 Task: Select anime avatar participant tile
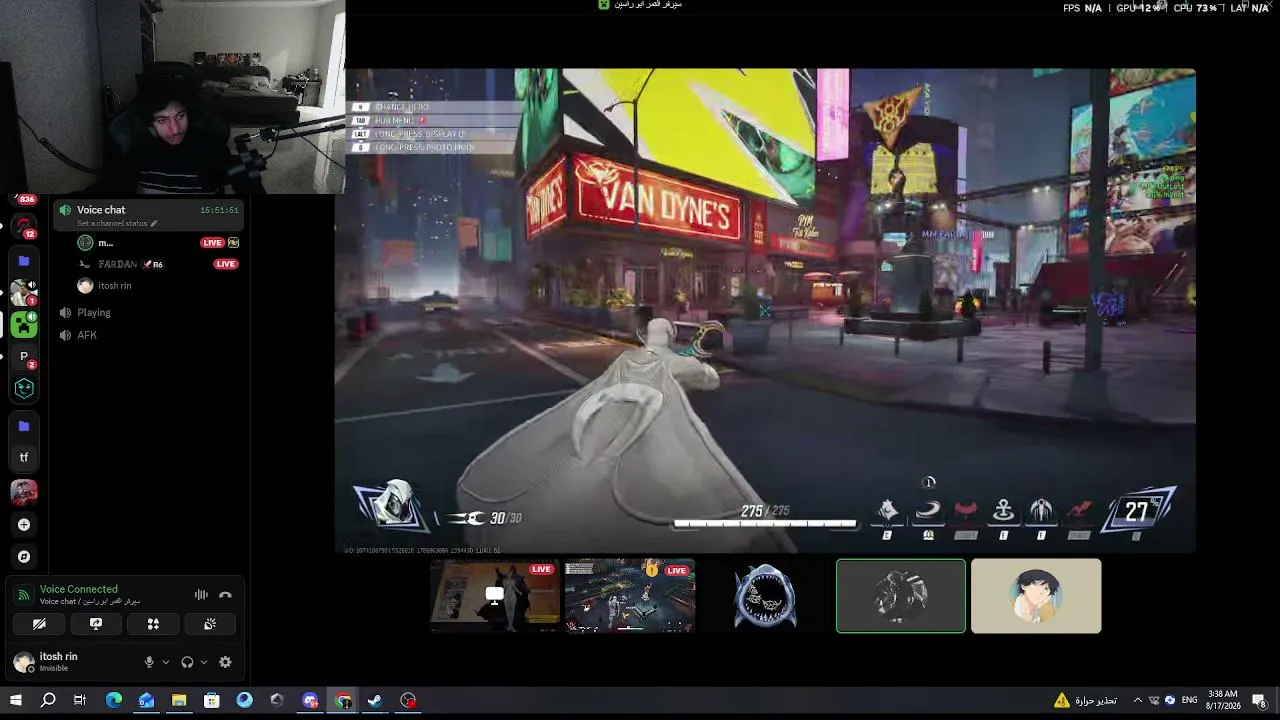point(1036,596)
